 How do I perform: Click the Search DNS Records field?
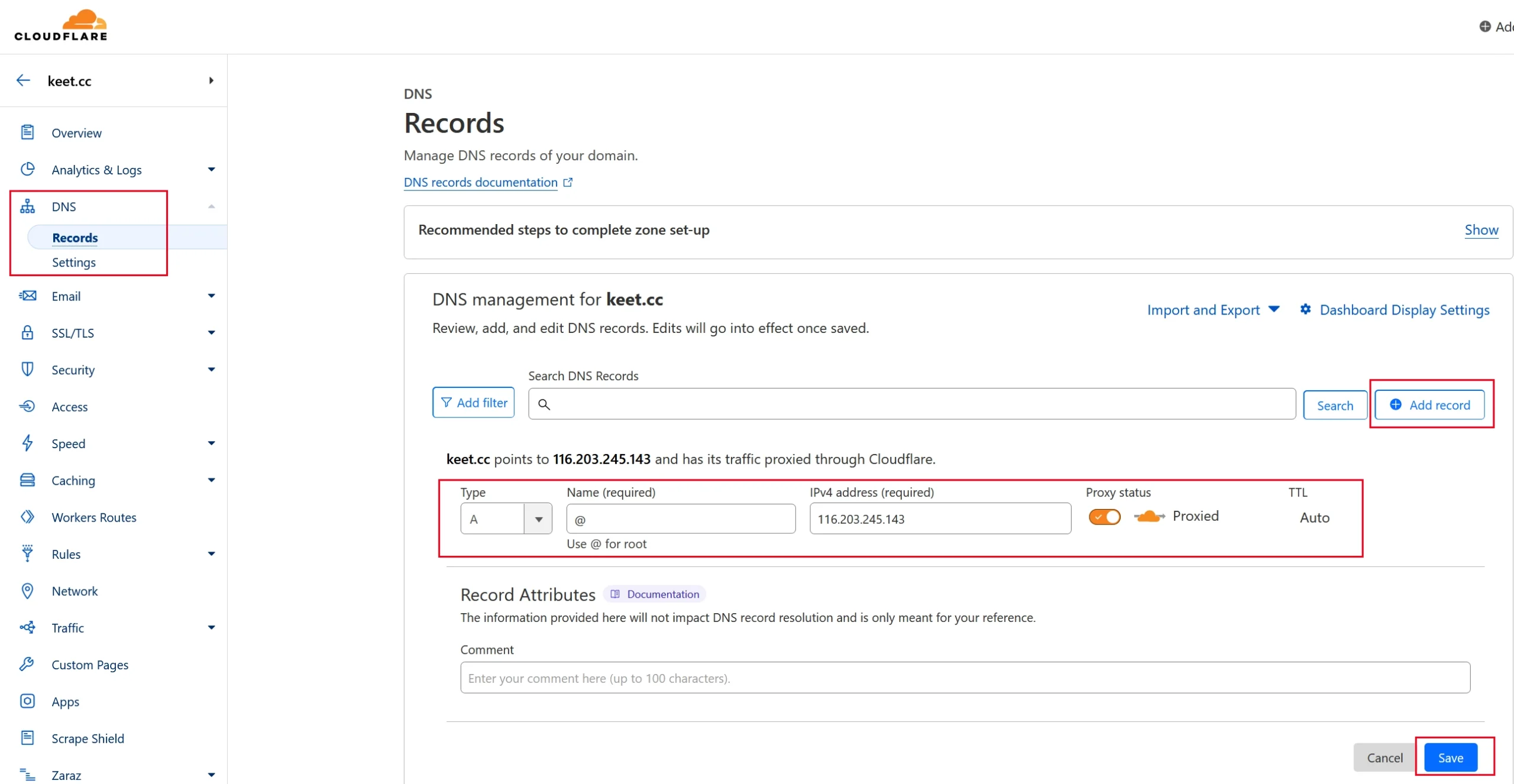click(912, 404)
